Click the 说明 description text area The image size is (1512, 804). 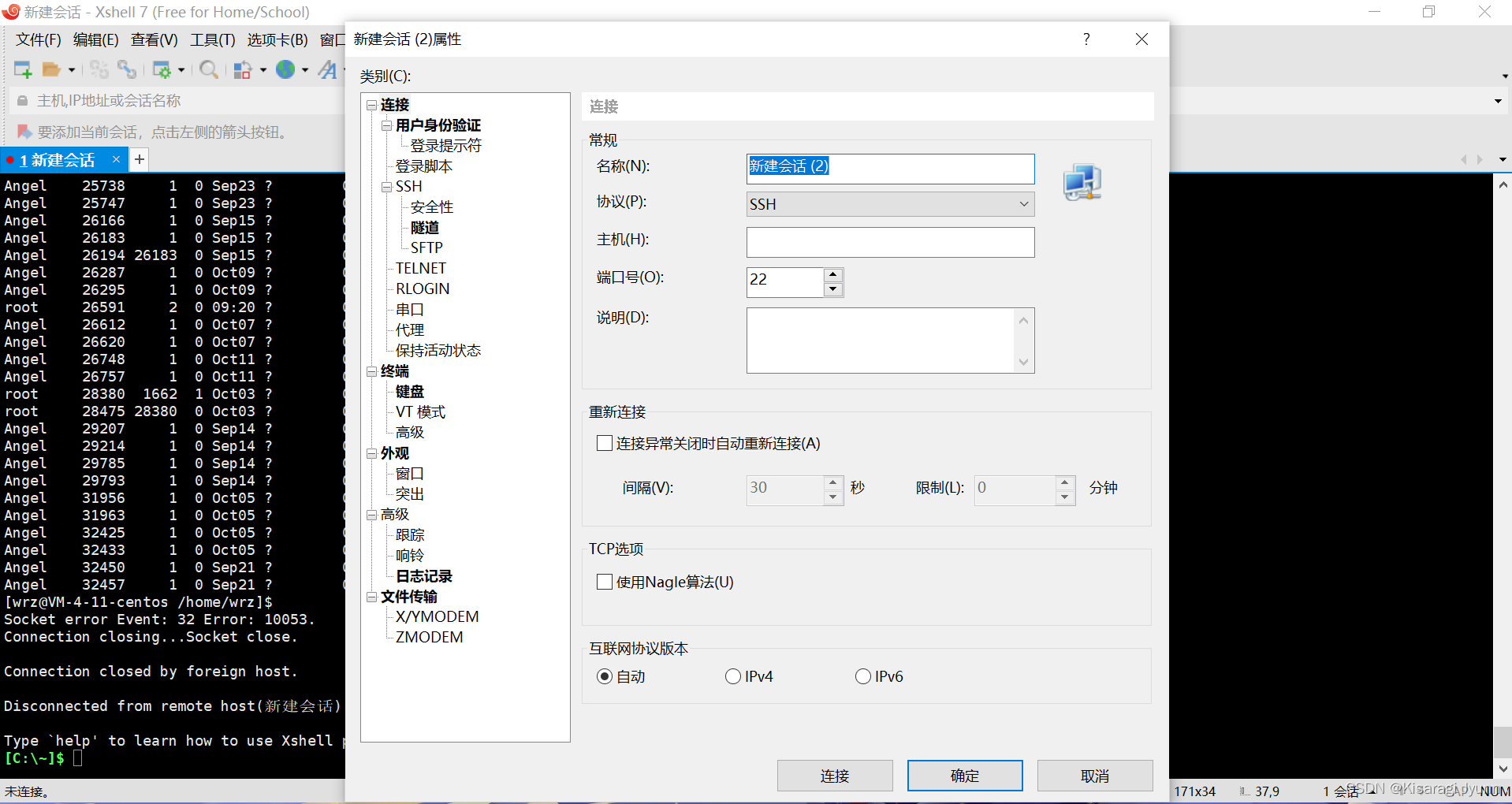881,341
